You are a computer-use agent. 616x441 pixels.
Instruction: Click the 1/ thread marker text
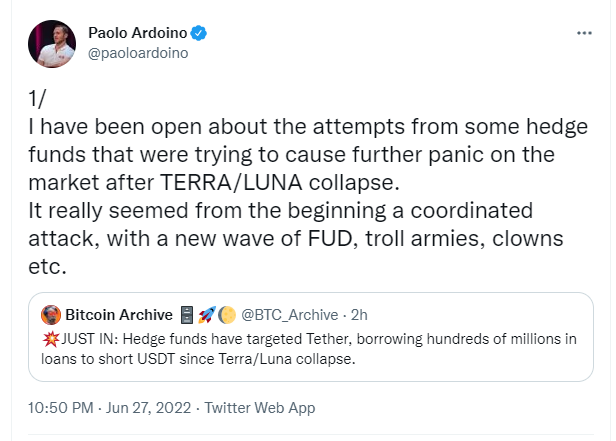pyautogui.click(x=37, y=98)
